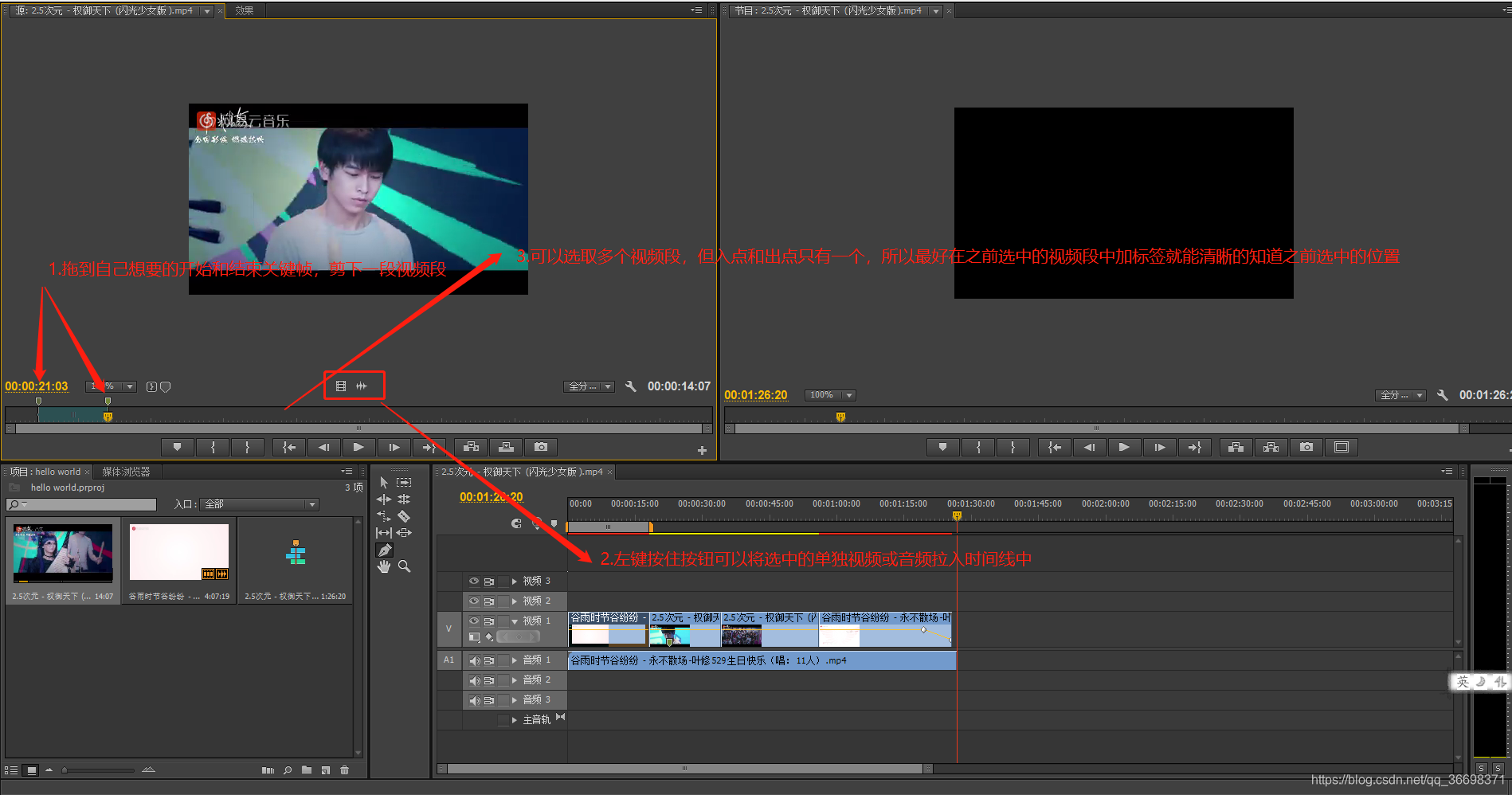Toggle track lock box for 音频 1
The image size is (1512, 795).
503,660
